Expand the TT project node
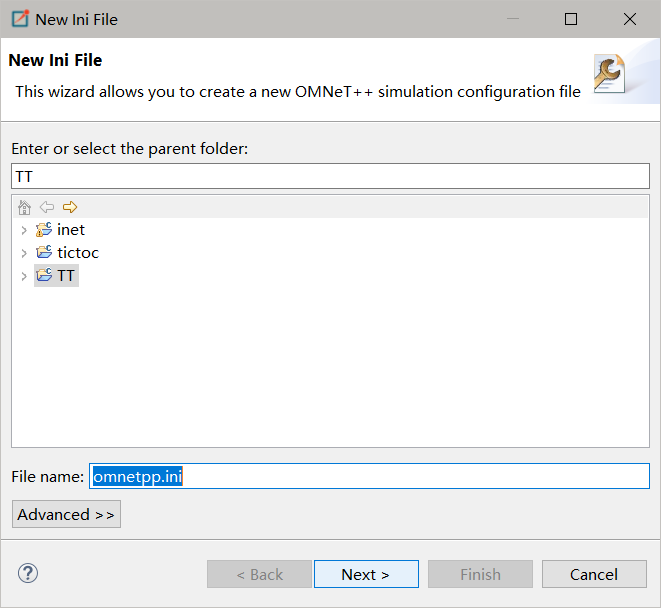 pyautogui.click(x=24, y=276)
